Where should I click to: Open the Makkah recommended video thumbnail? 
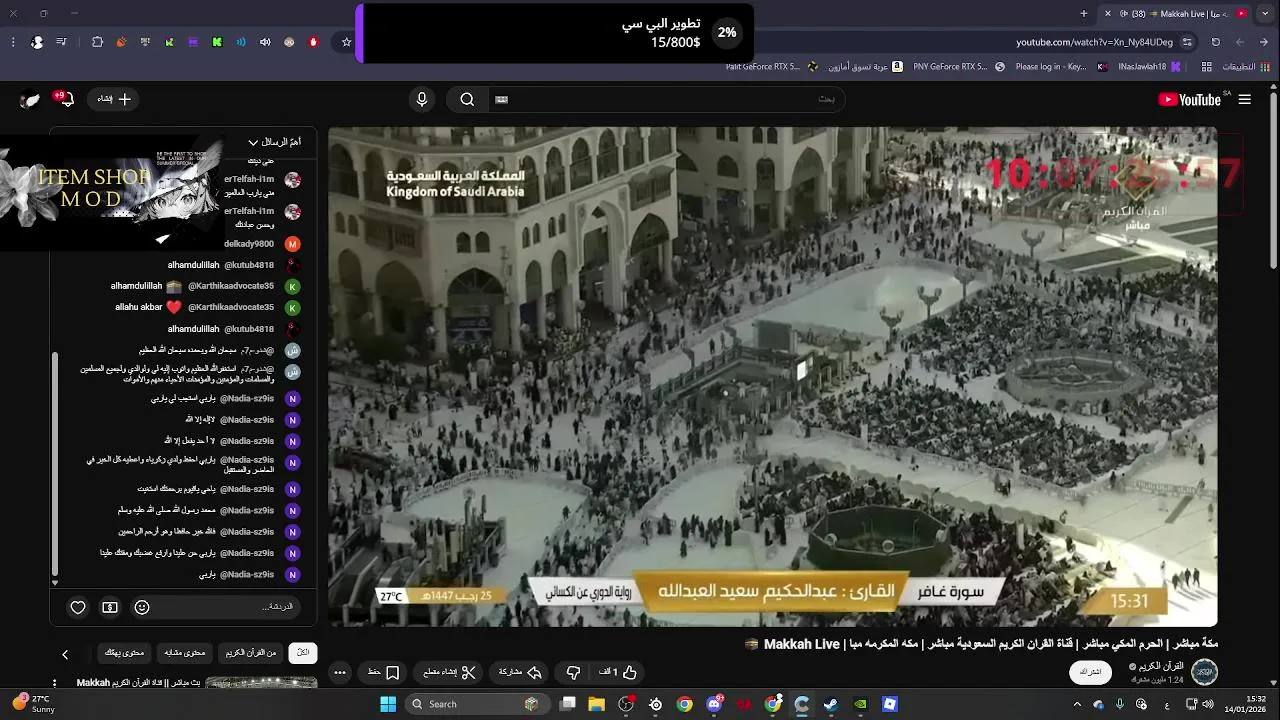pyautogui.click(x=261, y=683)
